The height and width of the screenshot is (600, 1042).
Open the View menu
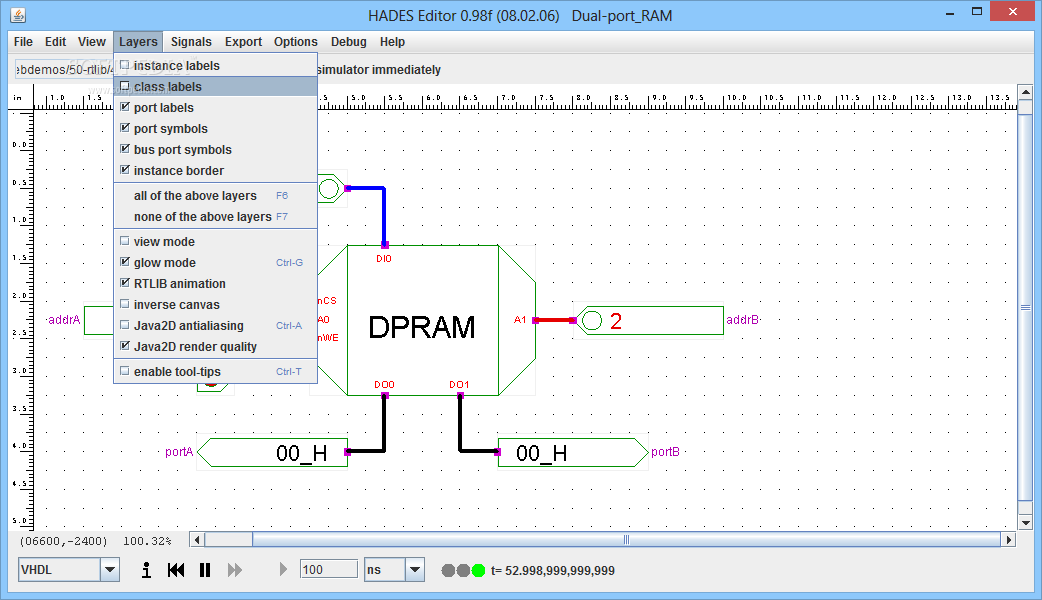click(x=92, y=42)
